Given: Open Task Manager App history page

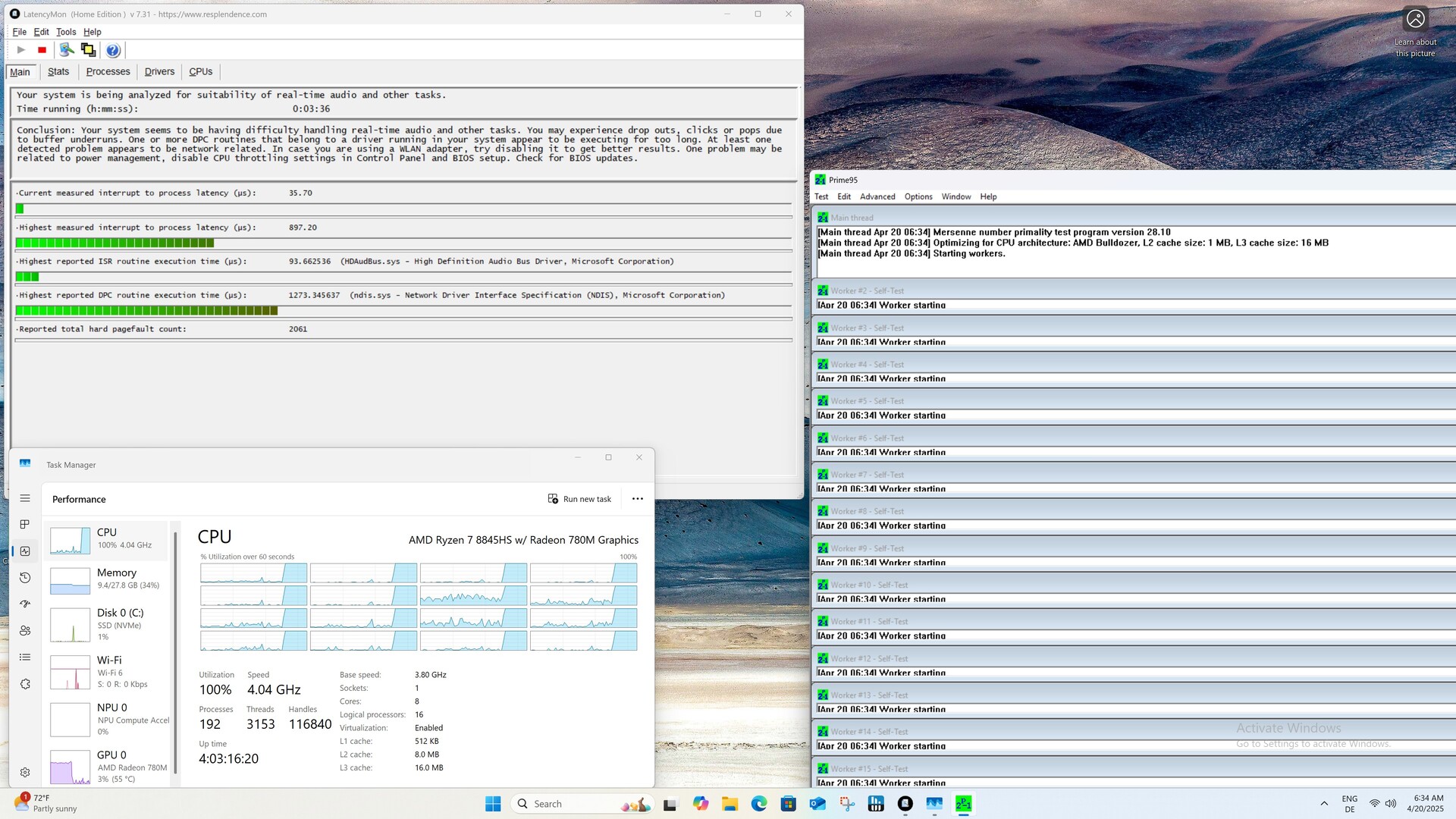Looking at the screenshot, I should pos(25,578).
